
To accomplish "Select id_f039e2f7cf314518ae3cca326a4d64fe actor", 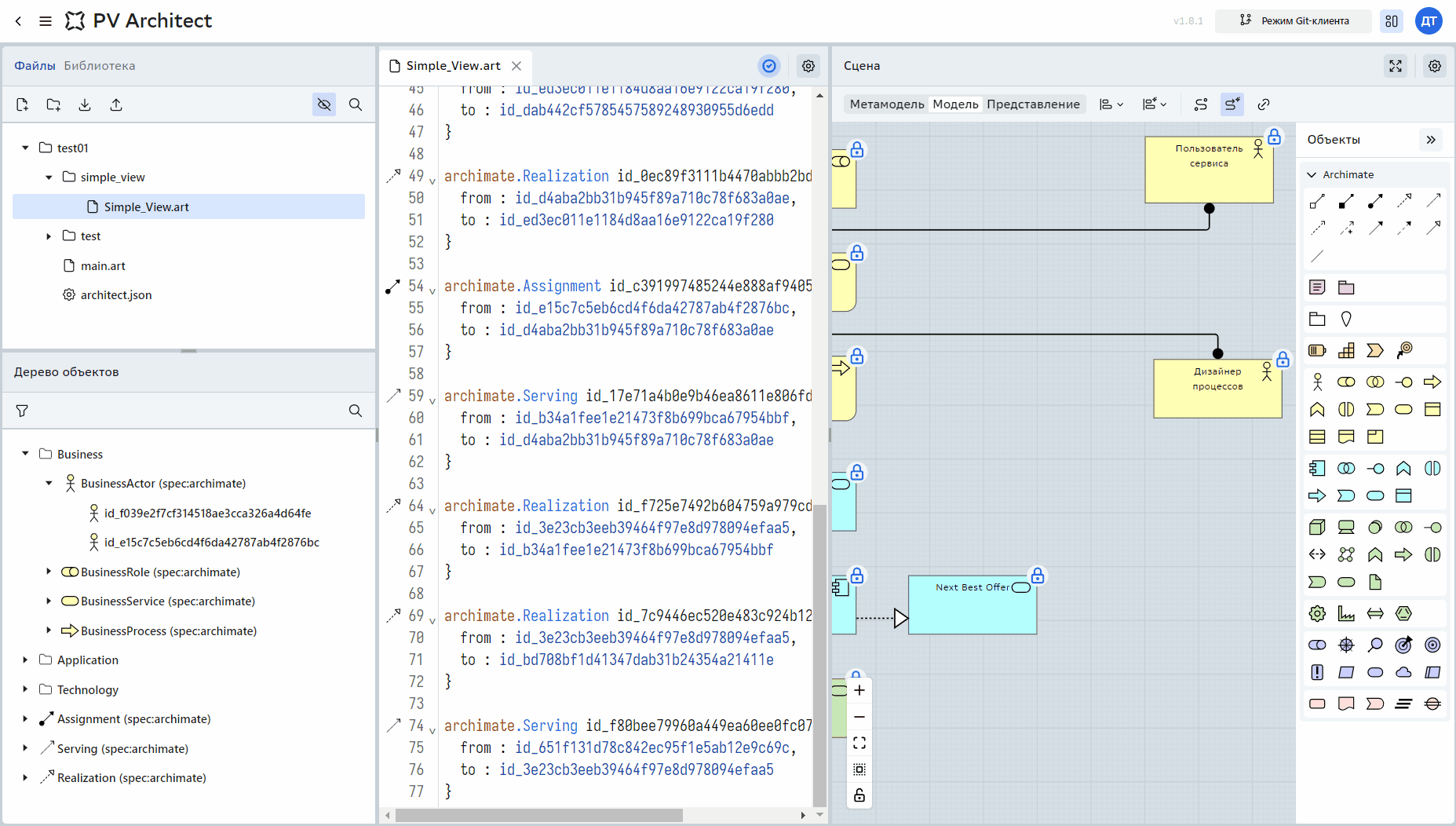I will coord(207,514).
